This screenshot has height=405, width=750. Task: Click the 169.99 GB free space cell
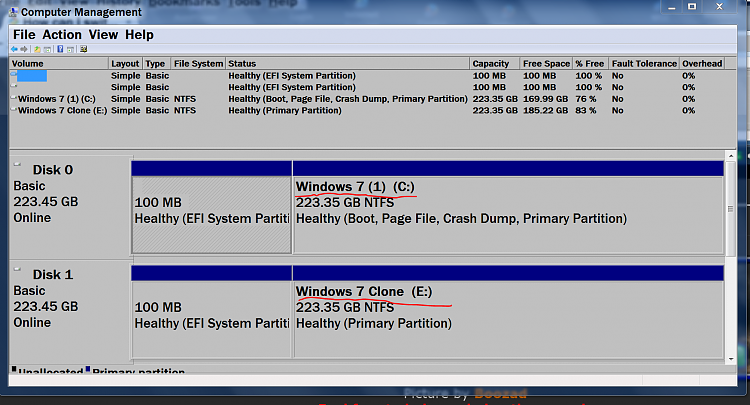(x=545, y=99)
